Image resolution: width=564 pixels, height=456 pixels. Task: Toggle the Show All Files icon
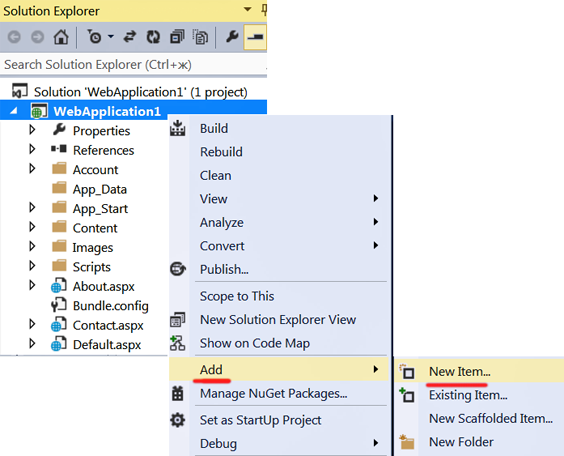200,37
